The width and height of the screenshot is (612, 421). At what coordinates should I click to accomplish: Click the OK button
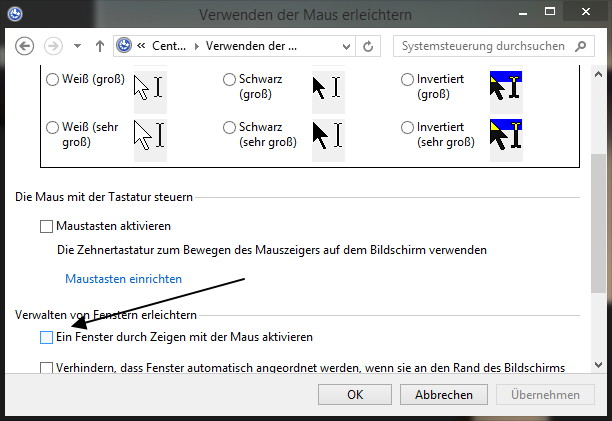click(355, 395)
